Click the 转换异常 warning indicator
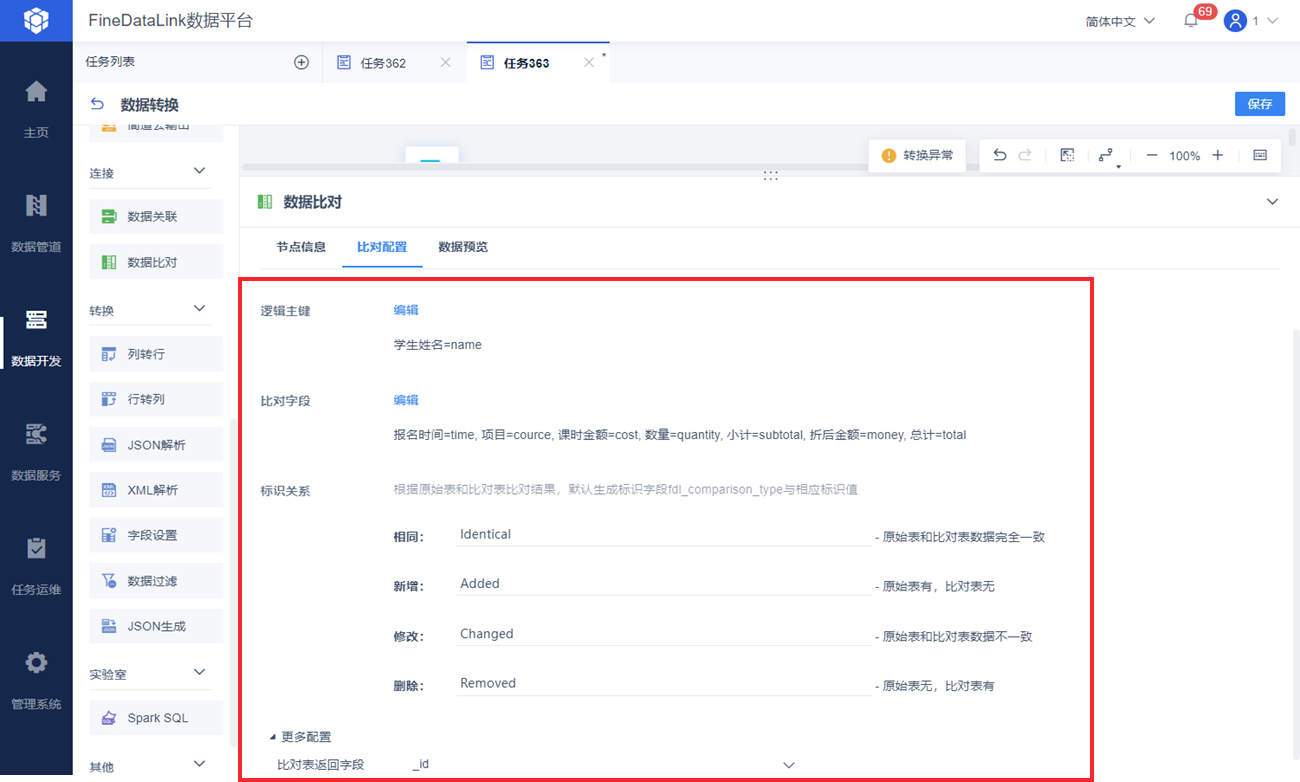The height and width of the screenshot is (782, 1300). [917, 155]
